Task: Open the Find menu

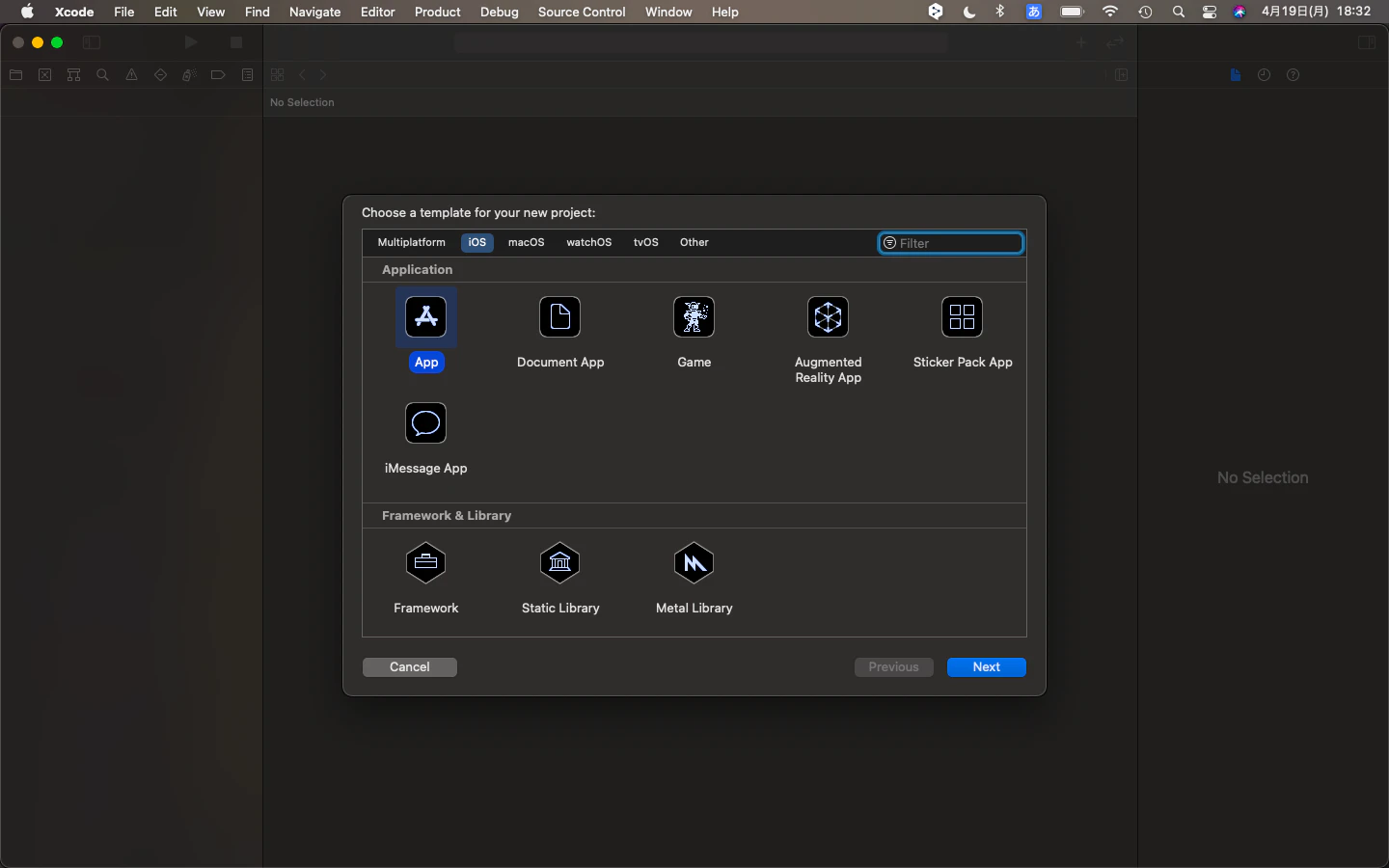Action: pos(258,12)
